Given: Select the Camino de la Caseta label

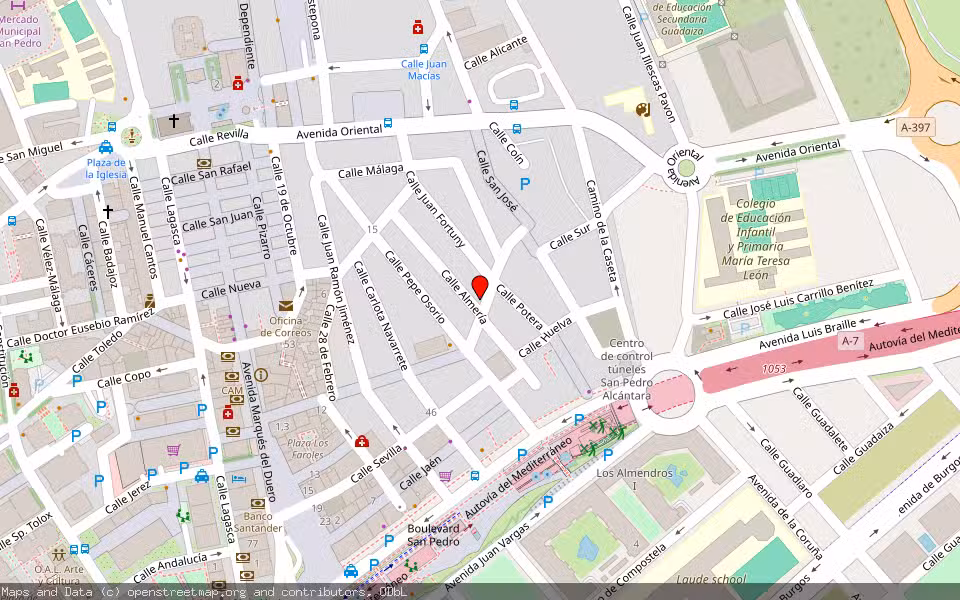Looking at the screenshot, I should (x=600, y=231).
